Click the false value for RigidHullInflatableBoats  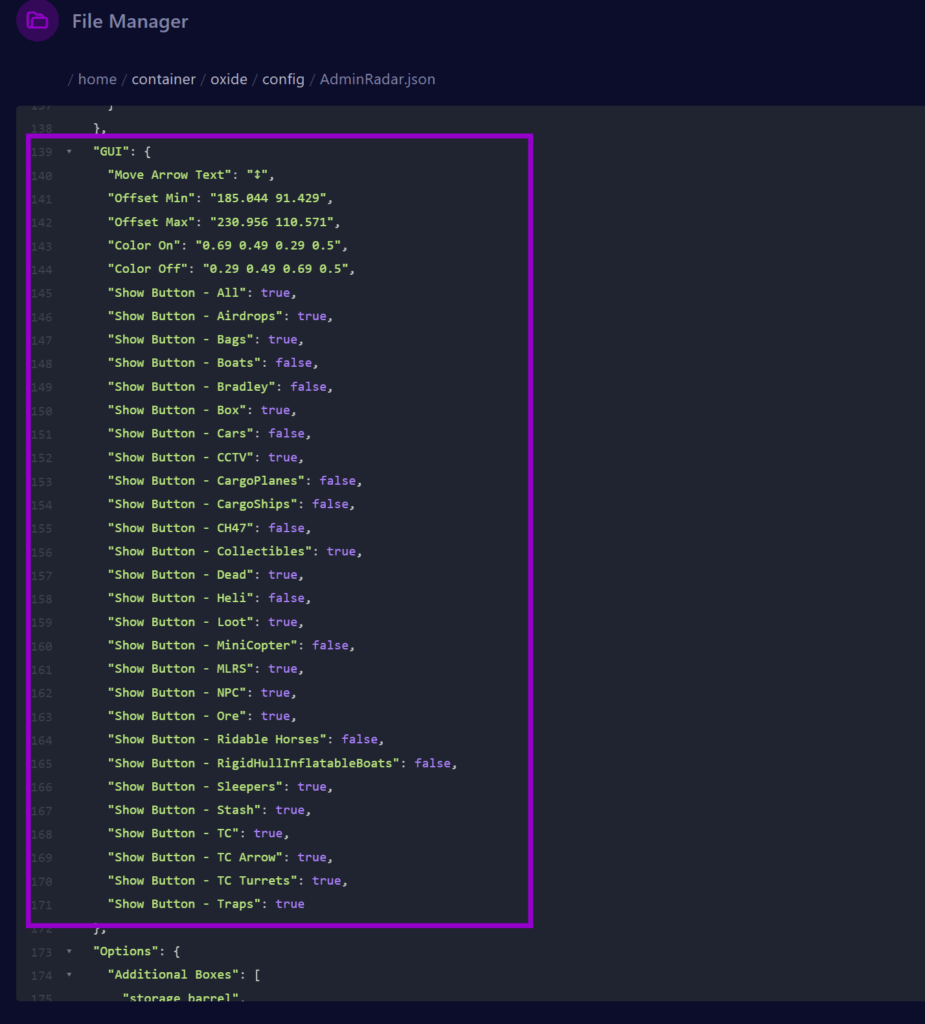point(432,763)
